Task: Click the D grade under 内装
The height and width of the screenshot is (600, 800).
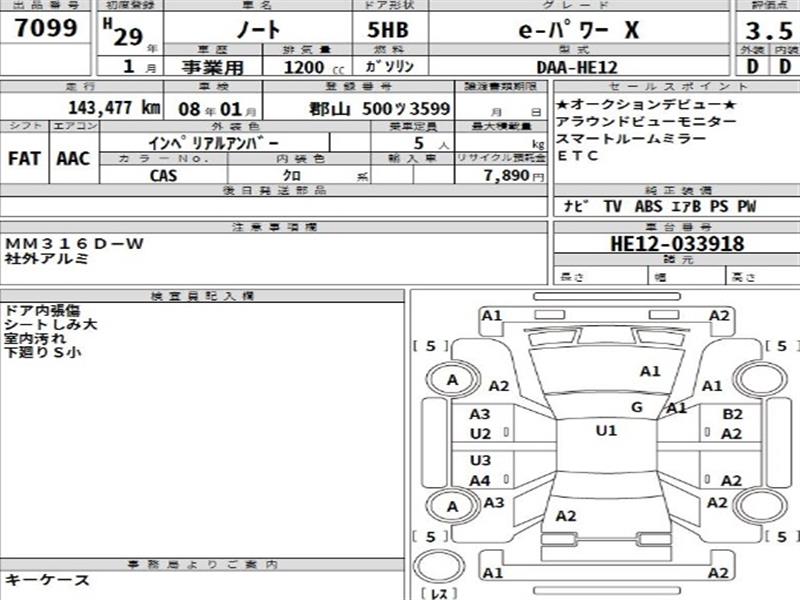Action: (785, 66)
